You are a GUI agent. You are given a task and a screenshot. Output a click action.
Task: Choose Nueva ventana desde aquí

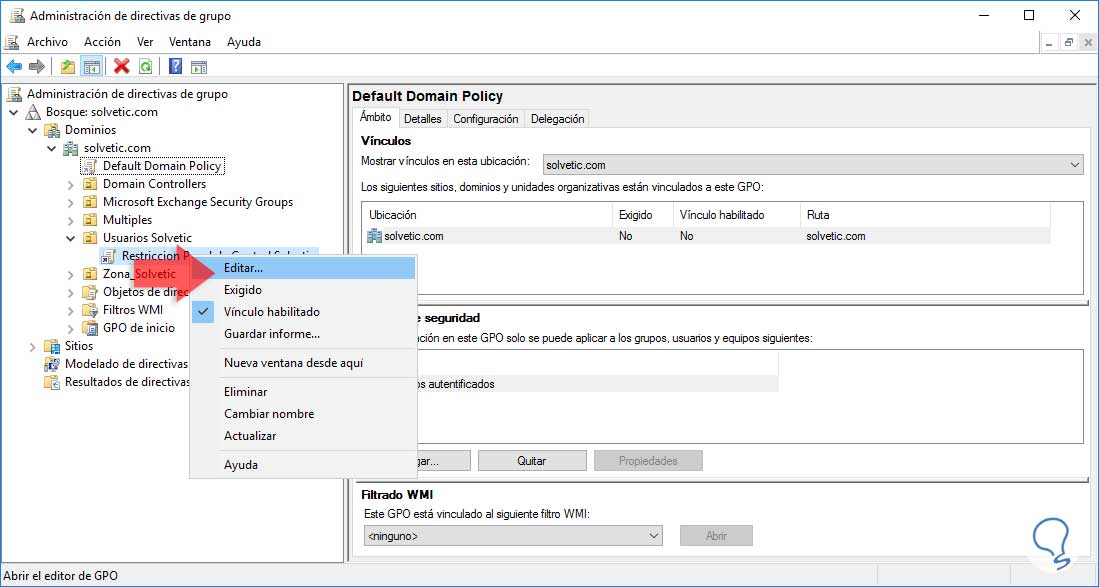pyautogui.click(x=303, y=363)
